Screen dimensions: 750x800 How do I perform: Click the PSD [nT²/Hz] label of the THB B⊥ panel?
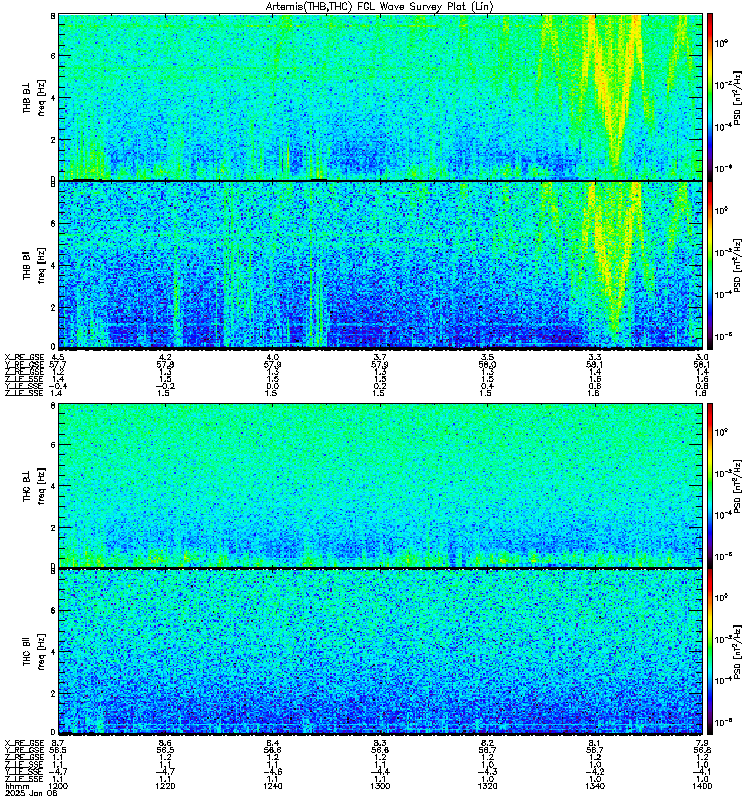coord(737,97)
